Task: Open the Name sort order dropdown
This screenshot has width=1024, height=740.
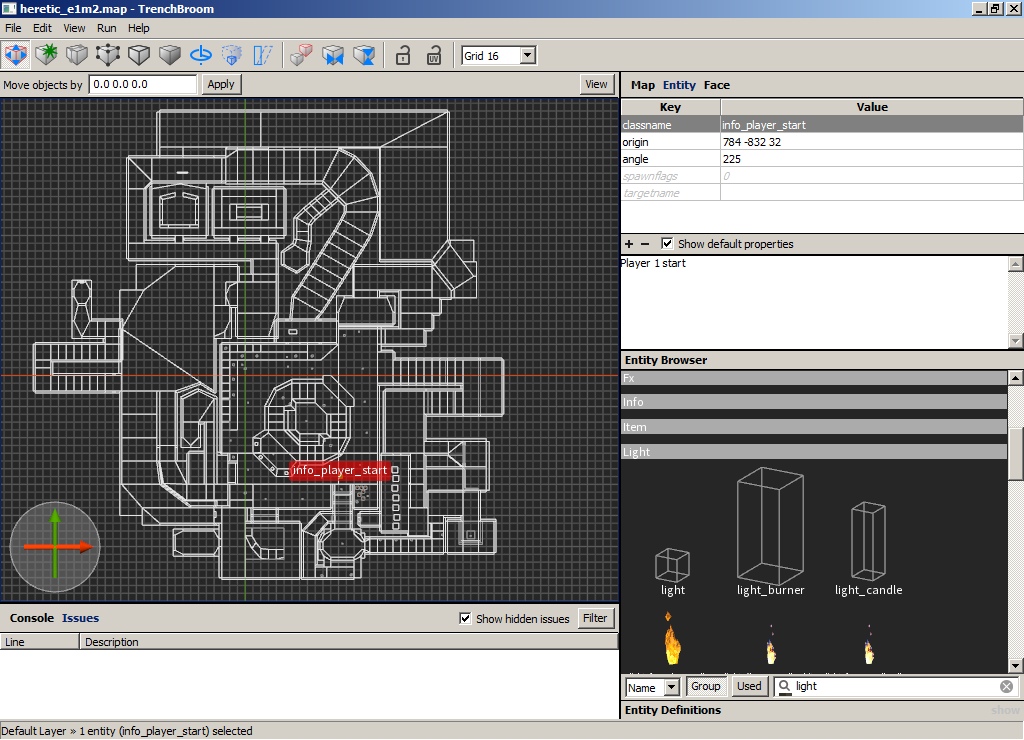Action: pos(670,687)
